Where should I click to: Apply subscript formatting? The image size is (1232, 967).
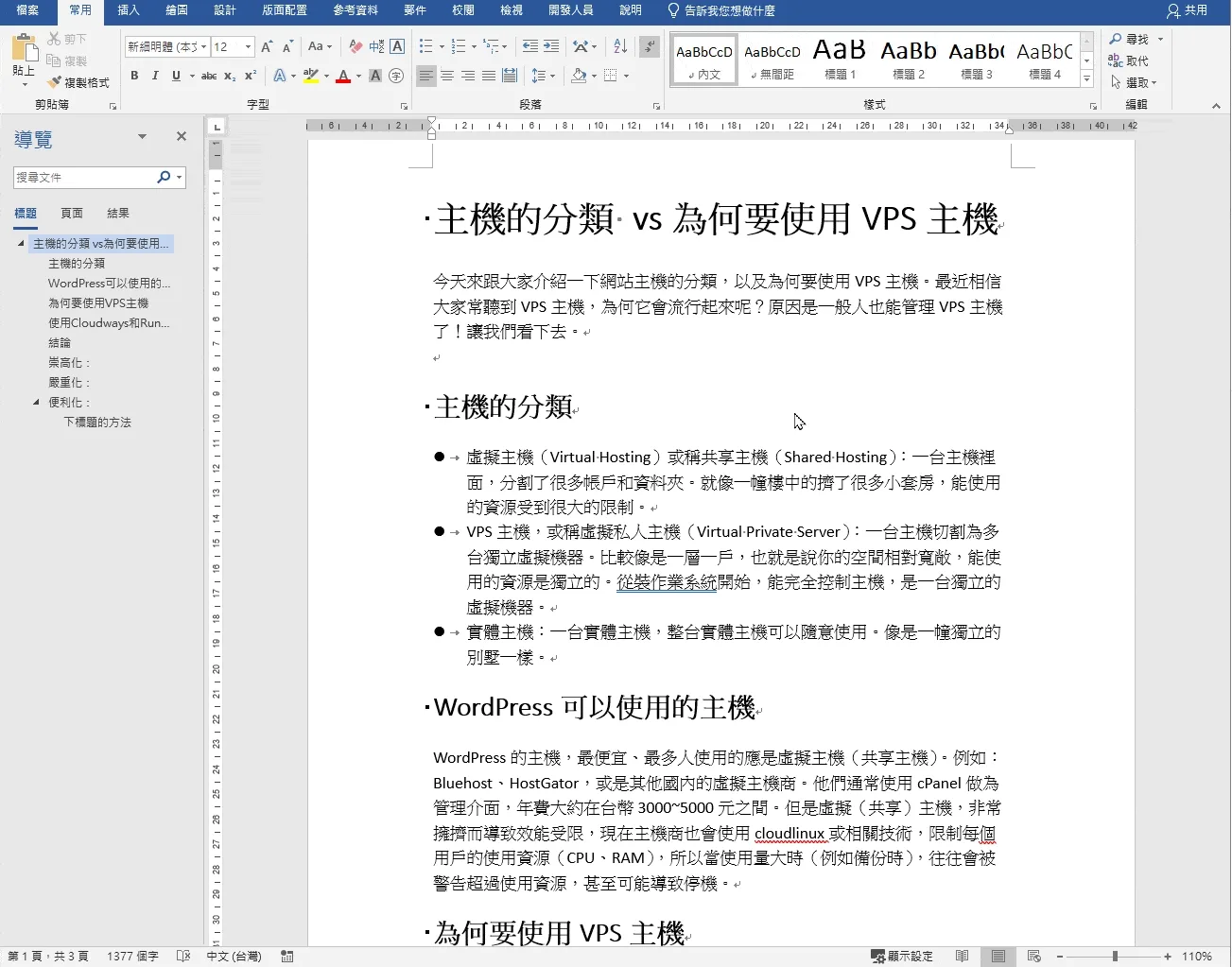click(x=230, y=76)
